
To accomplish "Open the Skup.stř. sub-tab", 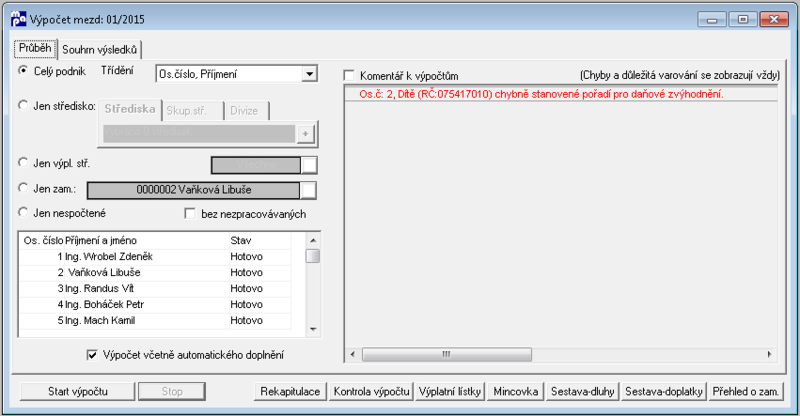I will 192,111.
